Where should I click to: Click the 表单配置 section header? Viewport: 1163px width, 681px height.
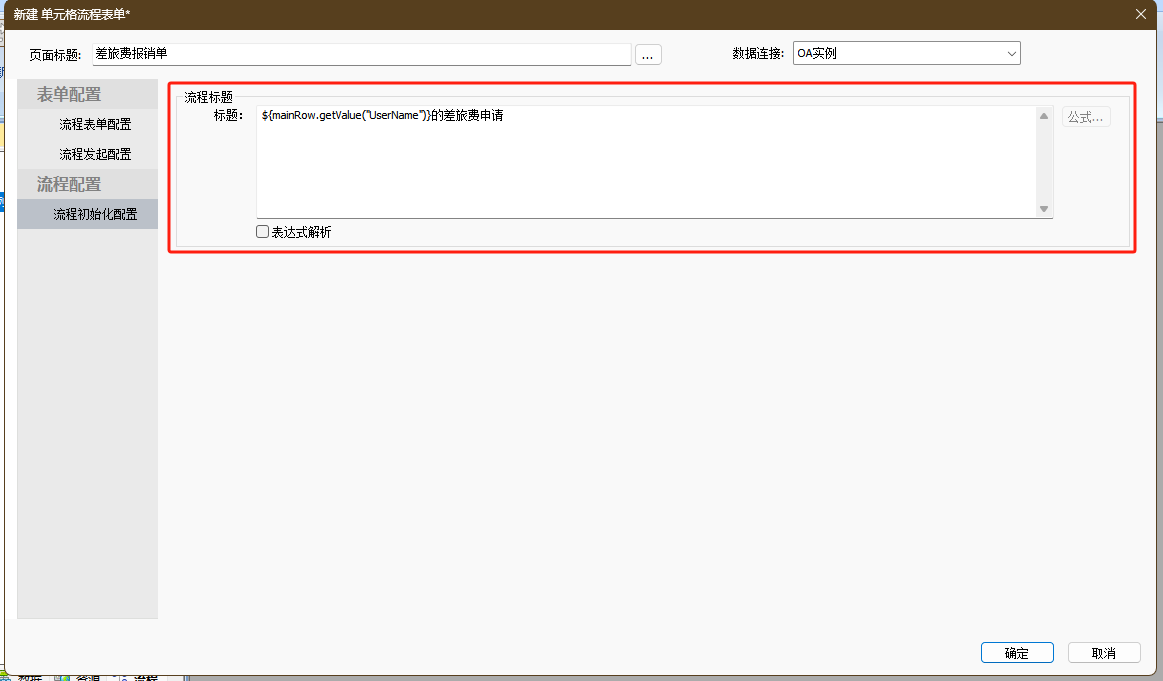coord(69,94)
